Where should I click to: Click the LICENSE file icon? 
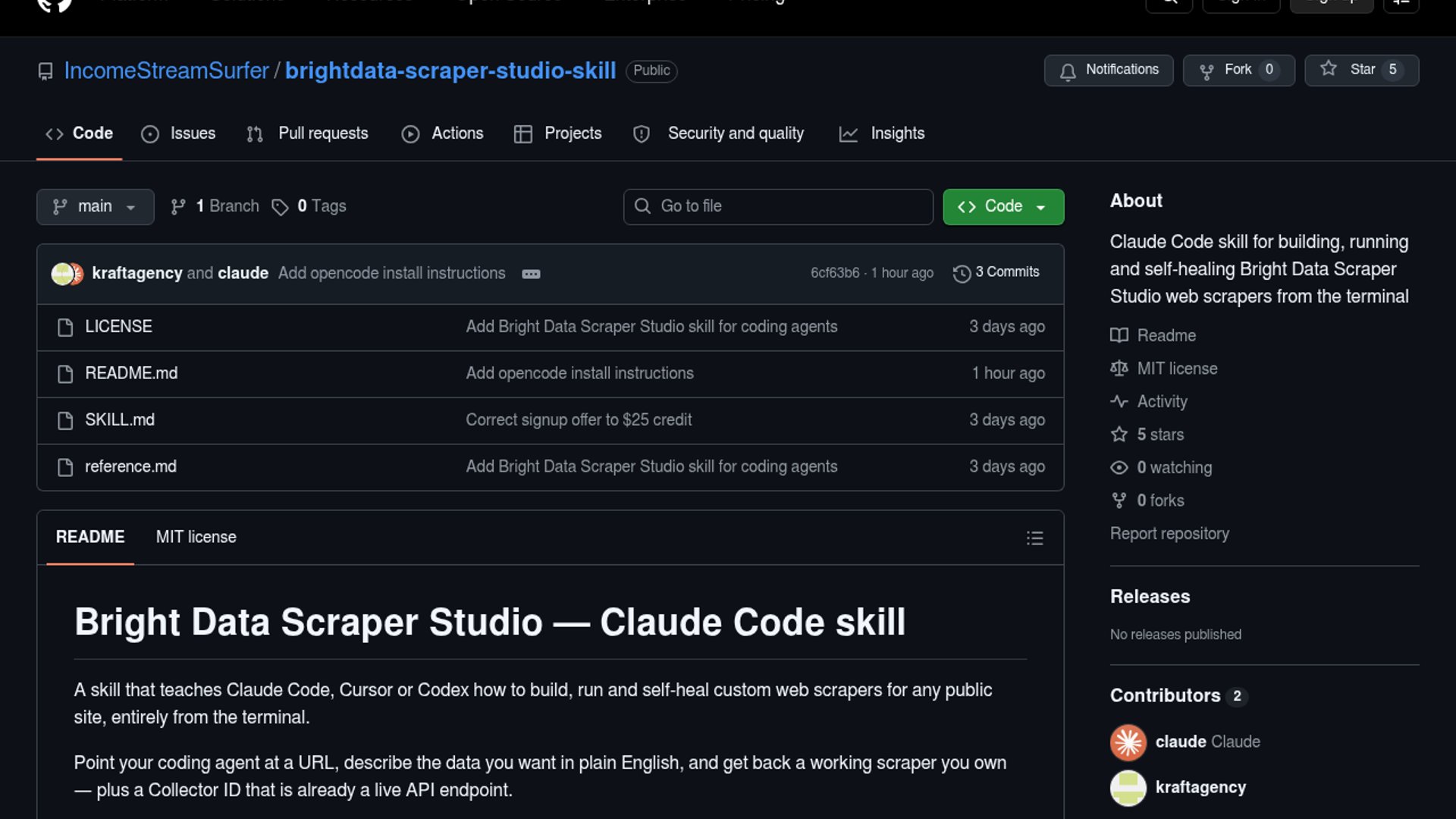(65, 327)
